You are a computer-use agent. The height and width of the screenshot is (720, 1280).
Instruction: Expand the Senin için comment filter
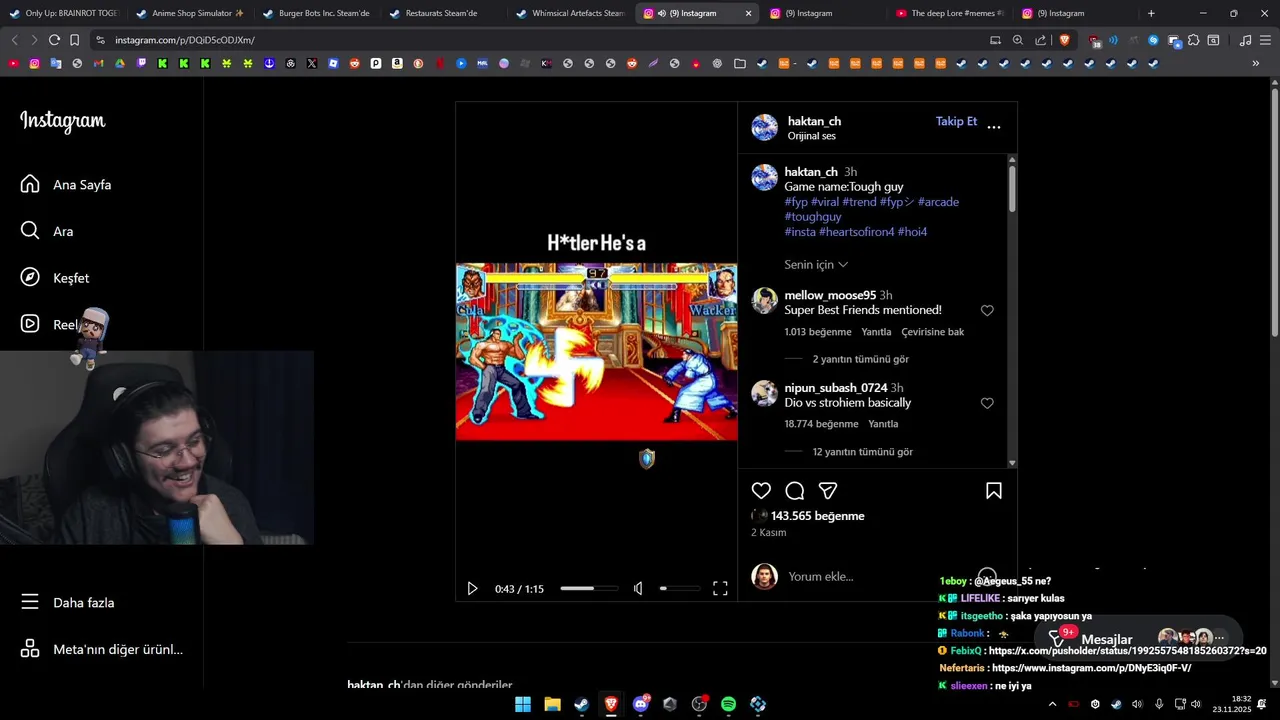[x=816, y=265]
